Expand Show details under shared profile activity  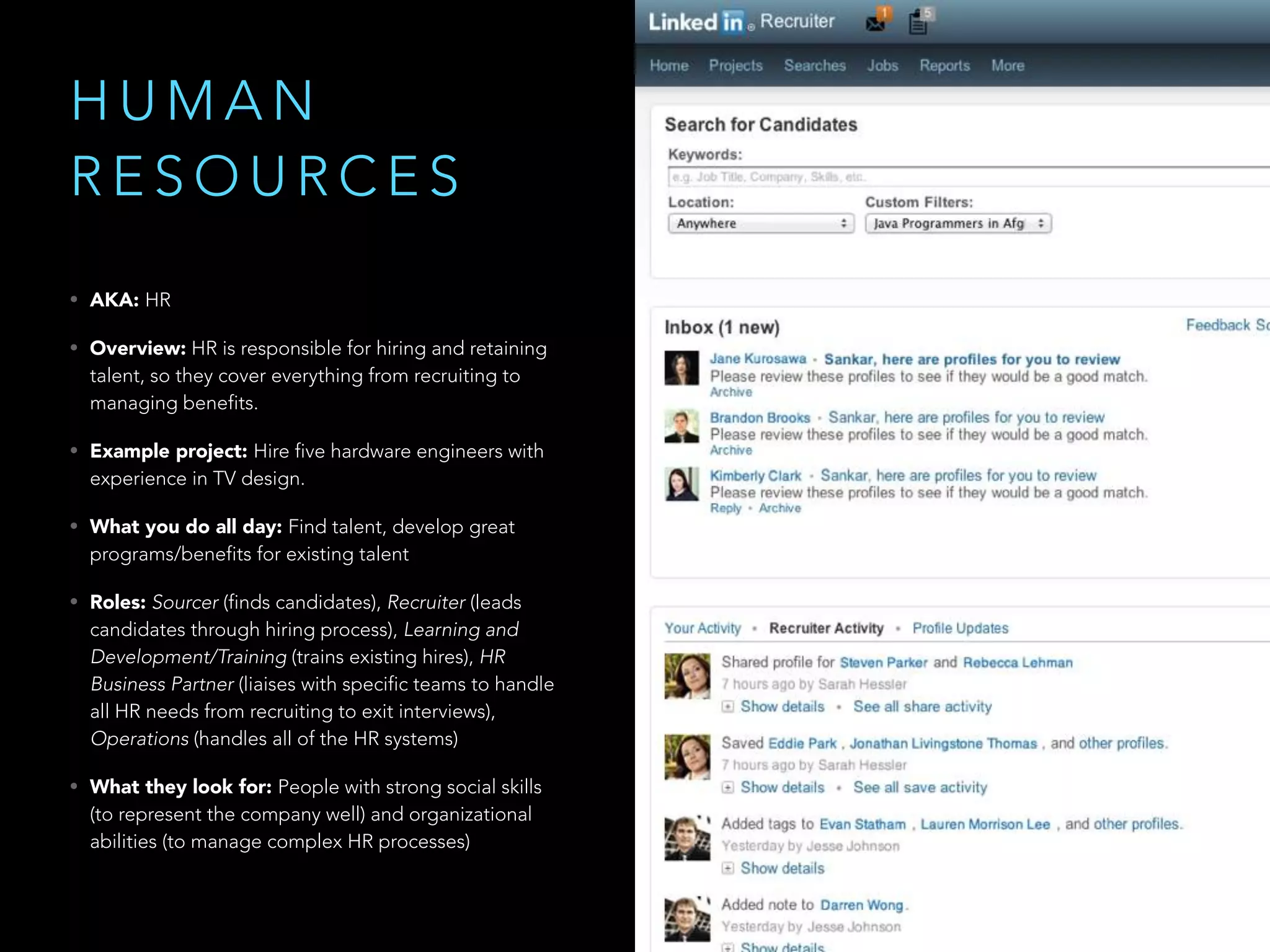781,707
